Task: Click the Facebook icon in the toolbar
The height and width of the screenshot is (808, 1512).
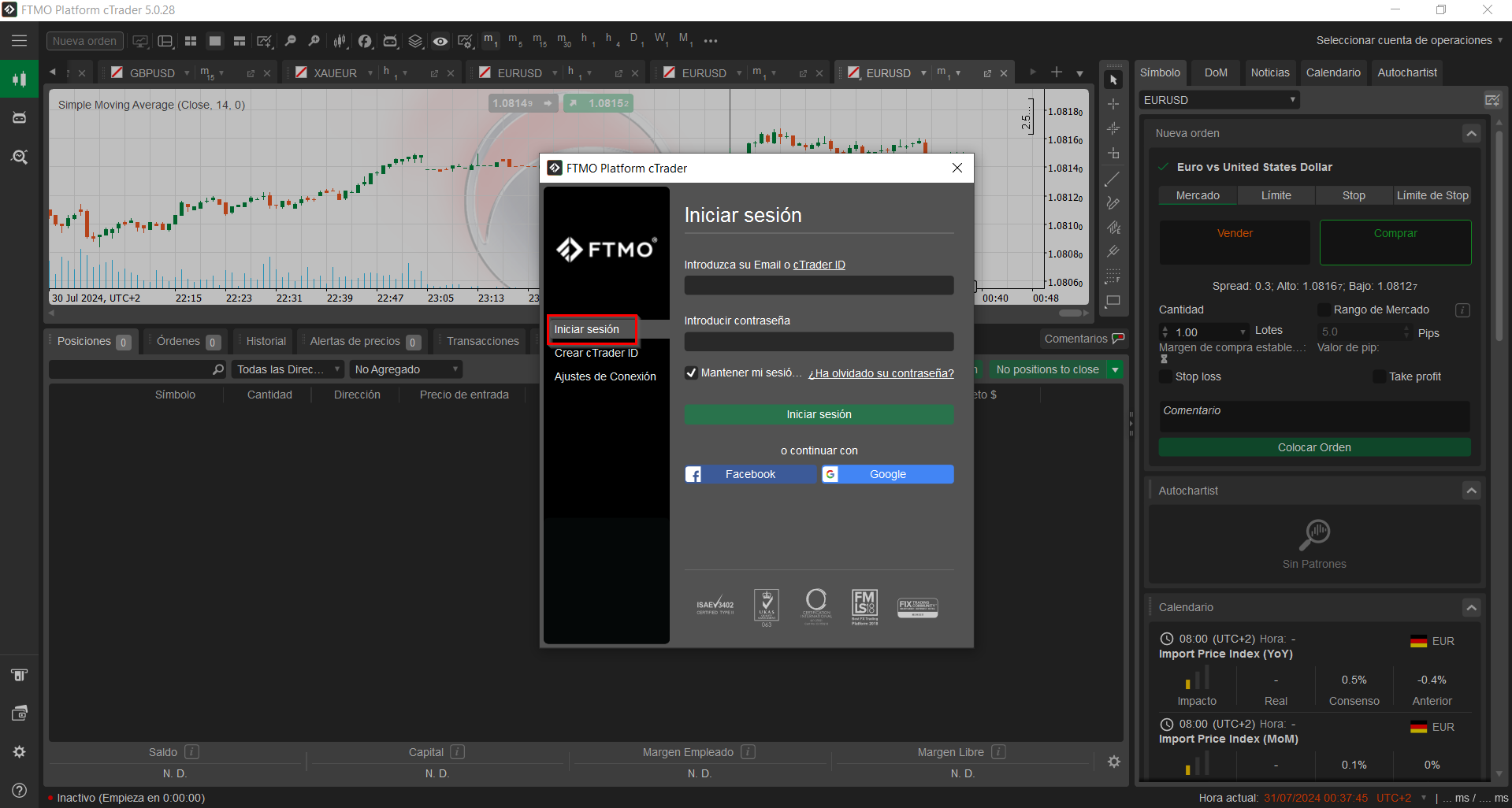Action: [x=365, y=41]
